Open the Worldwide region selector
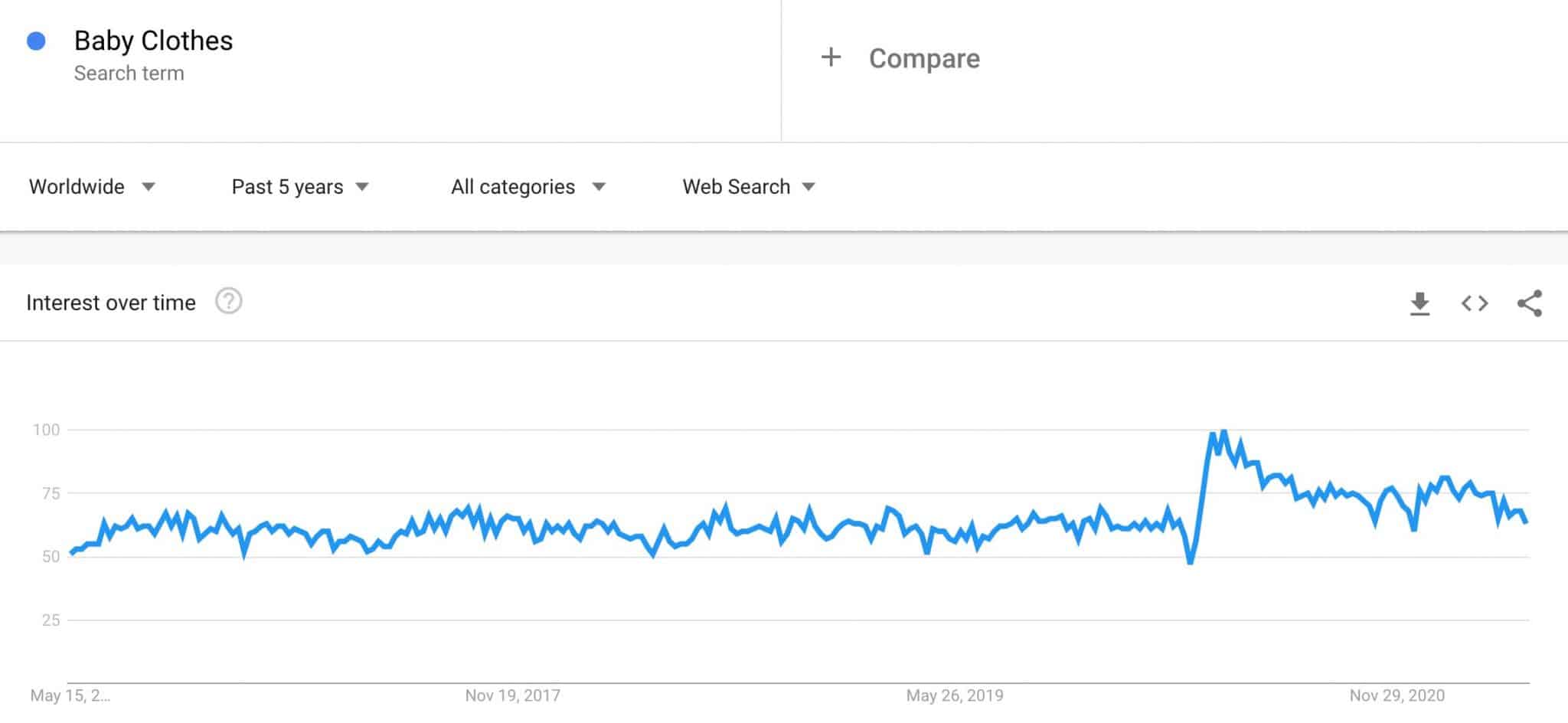1568x723 pixels. (77, 186)
